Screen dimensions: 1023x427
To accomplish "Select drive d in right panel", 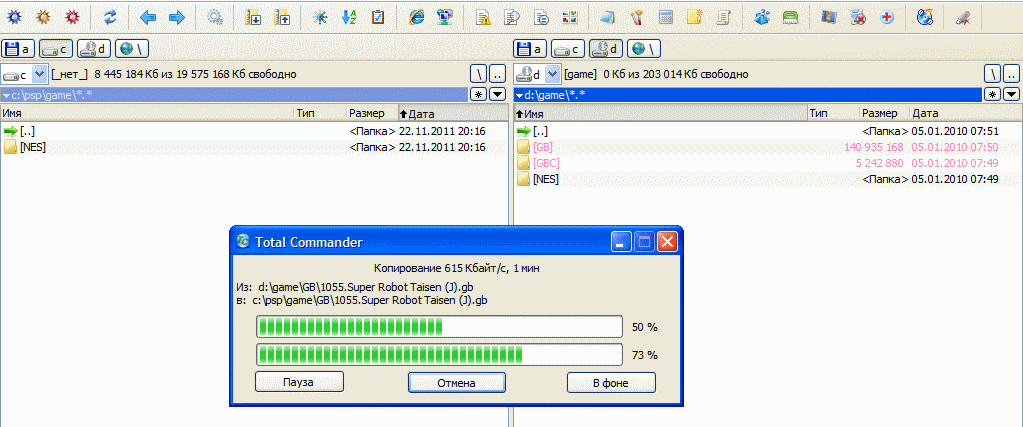I will [x=606, y=48].
